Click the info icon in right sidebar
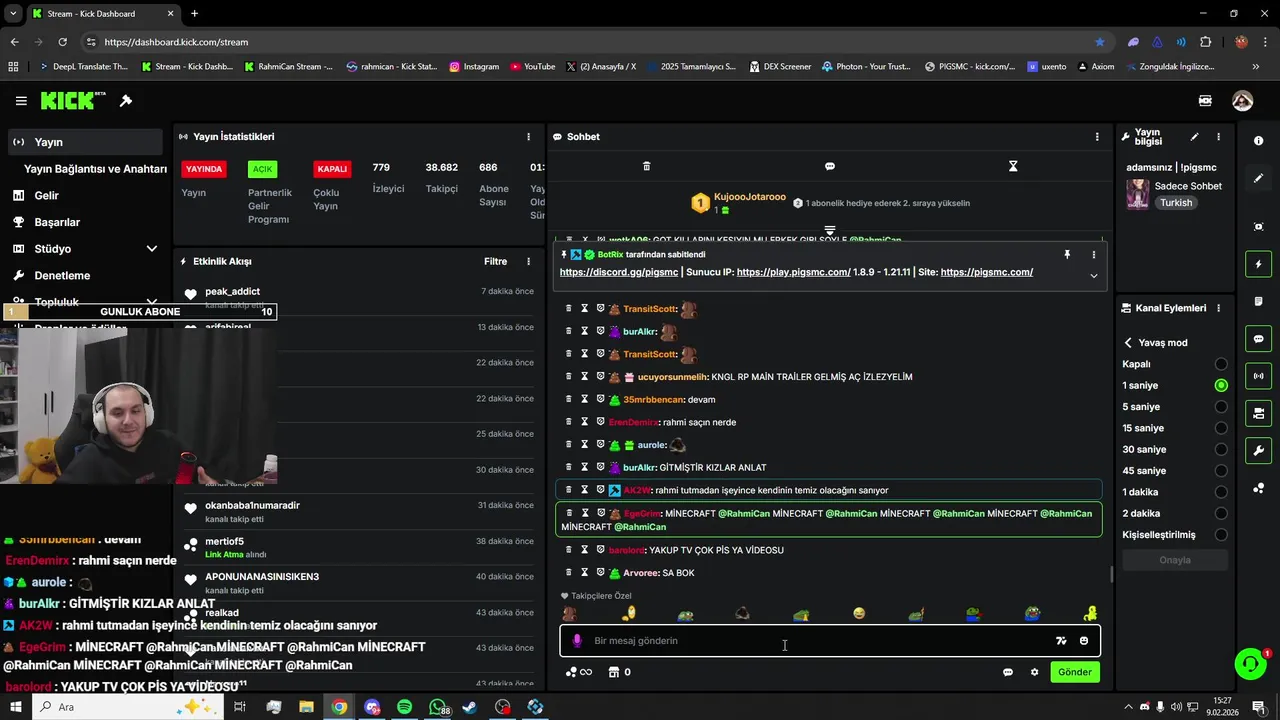 (1258, 141)
